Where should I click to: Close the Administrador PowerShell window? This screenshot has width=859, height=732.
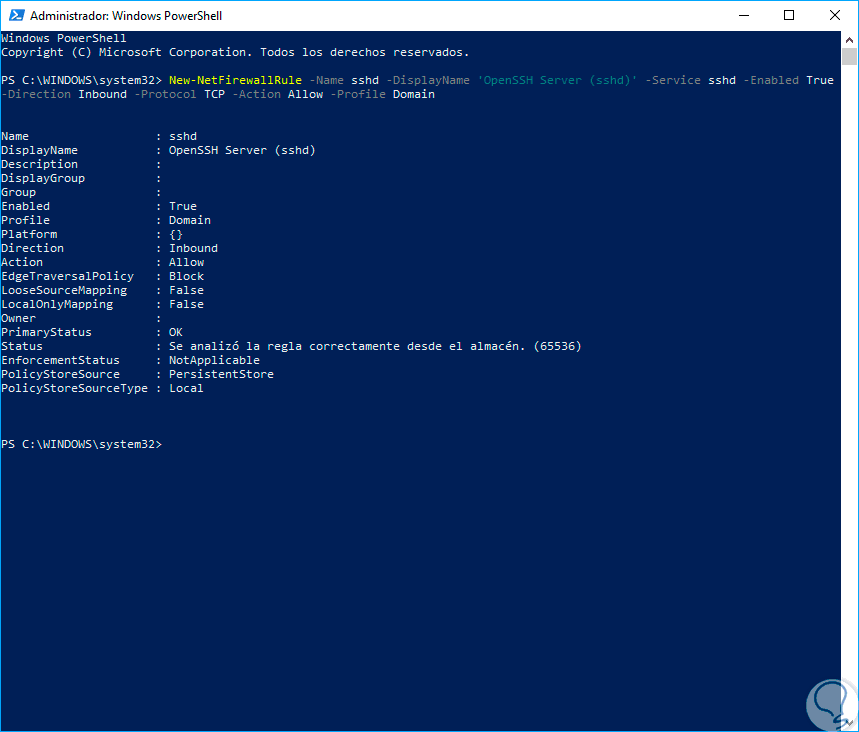[x=835, y=16]
